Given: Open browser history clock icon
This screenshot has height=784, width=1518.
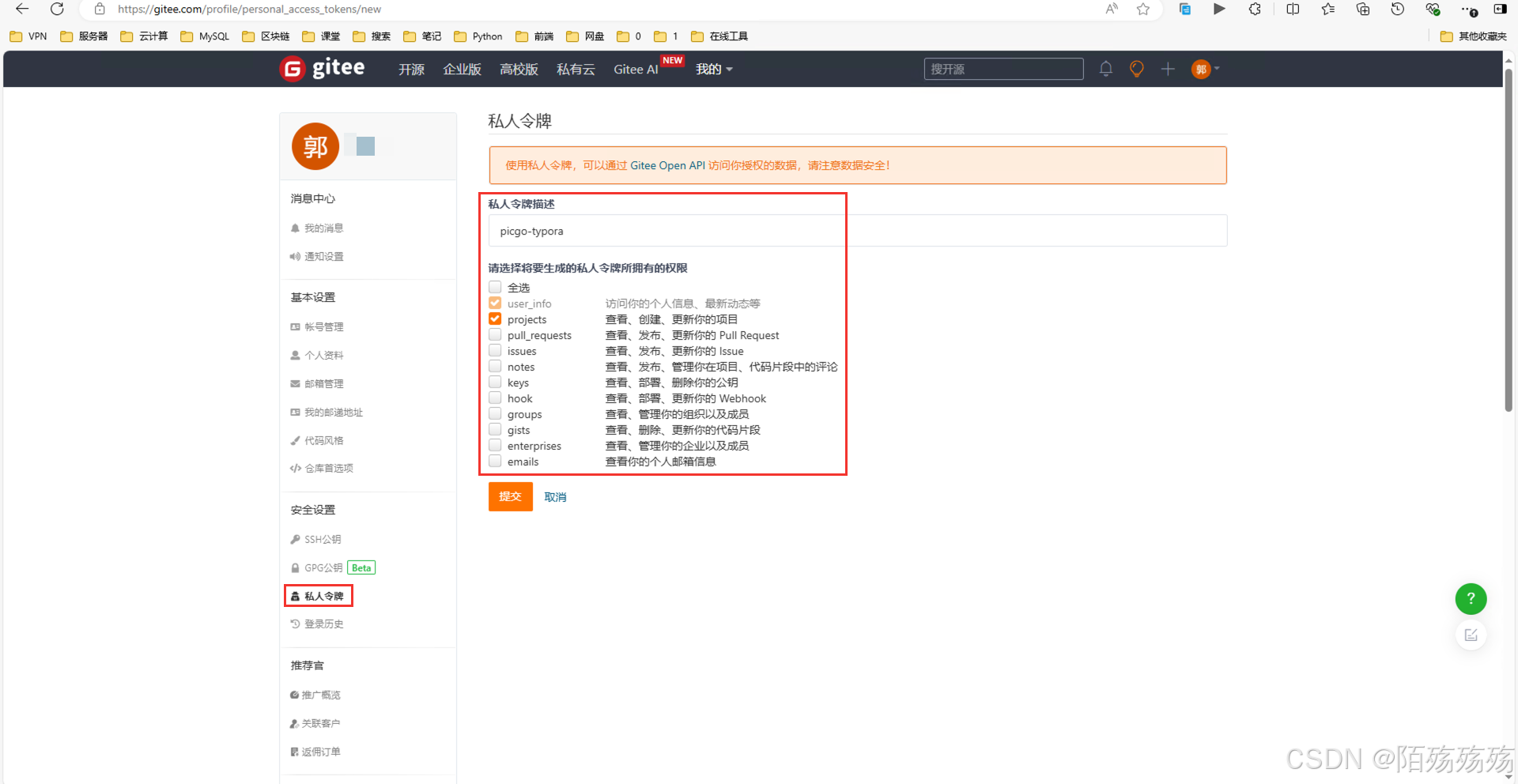Looking at the screenshot, I should (1398, 9).
